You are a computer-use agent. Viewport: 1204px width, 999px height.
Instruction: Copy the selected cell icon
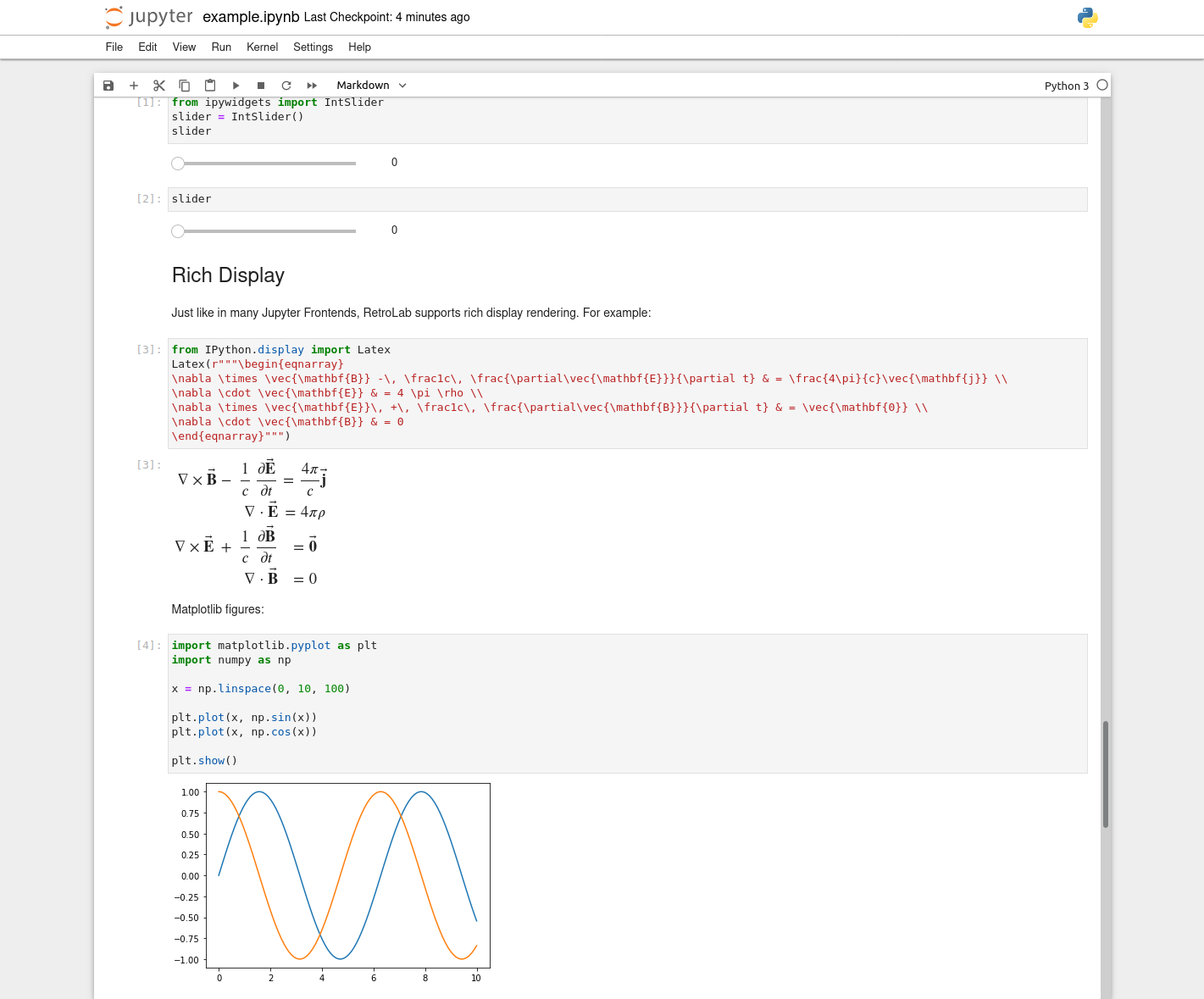click(185, 86)
